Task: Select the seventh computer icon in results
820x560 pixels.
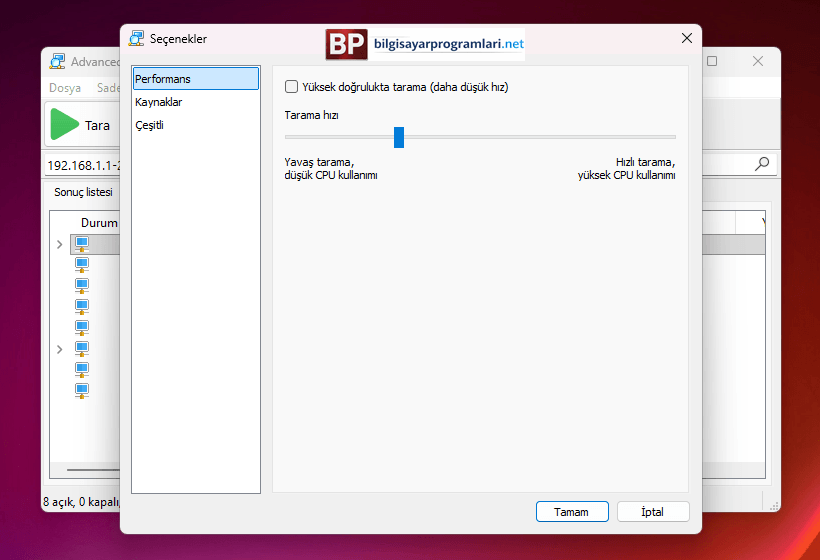Action: 82,370
